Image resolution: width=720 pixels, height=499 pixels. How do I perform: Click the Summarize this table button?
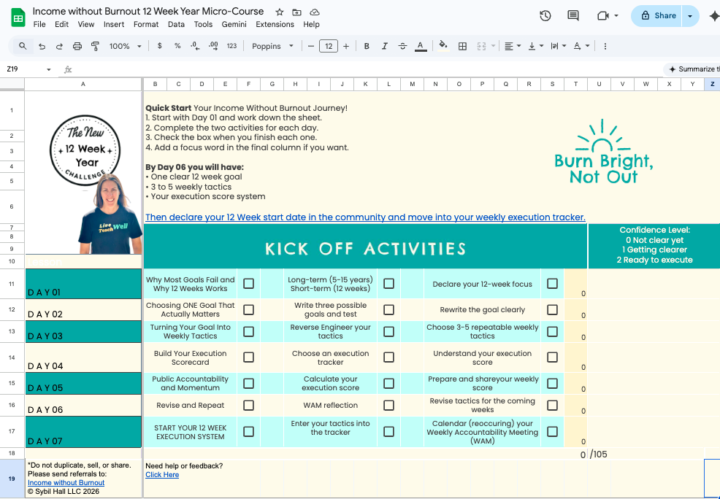click(x=692, y=69)
